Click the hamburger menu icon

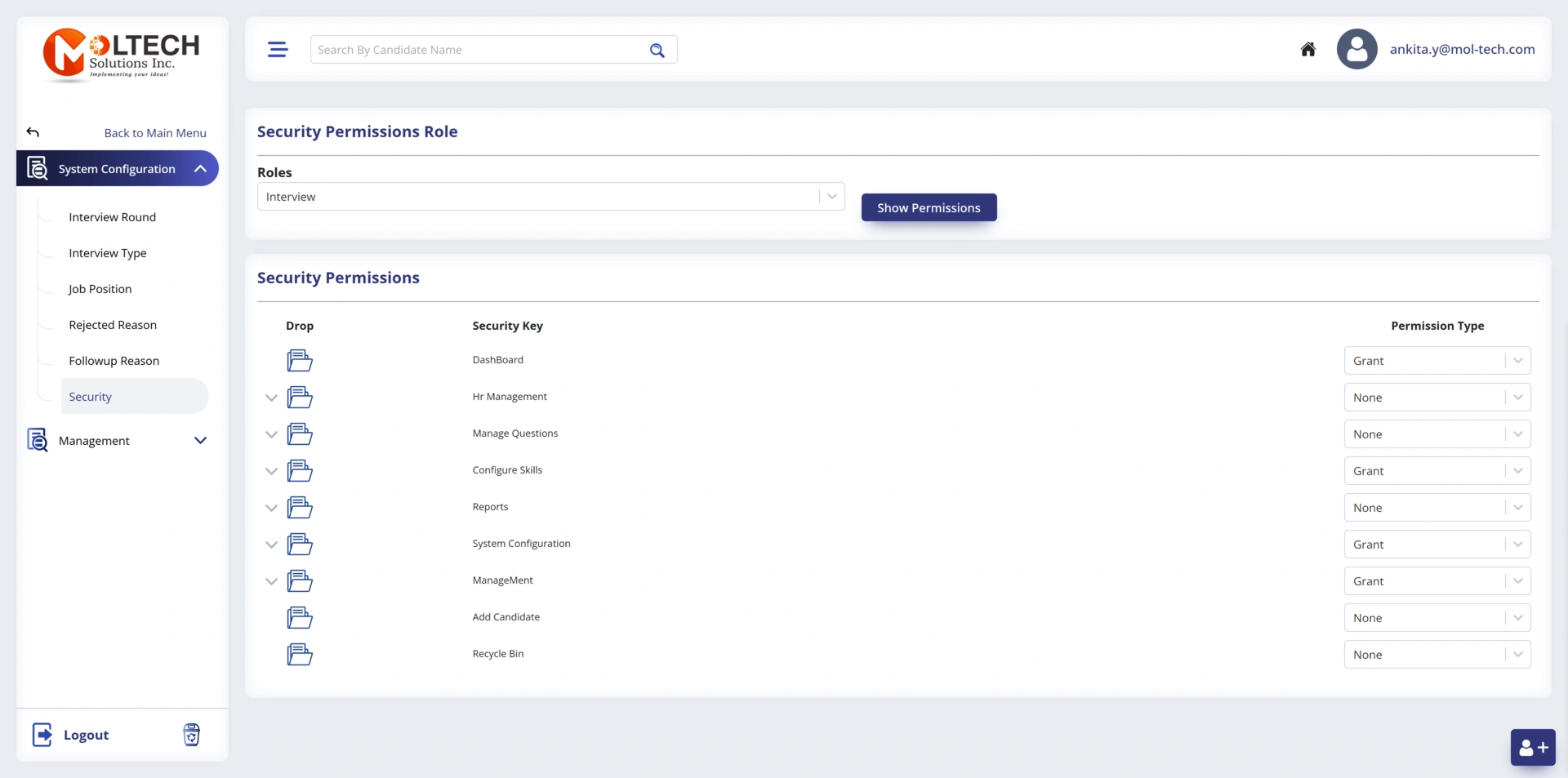tap(278, 50)
